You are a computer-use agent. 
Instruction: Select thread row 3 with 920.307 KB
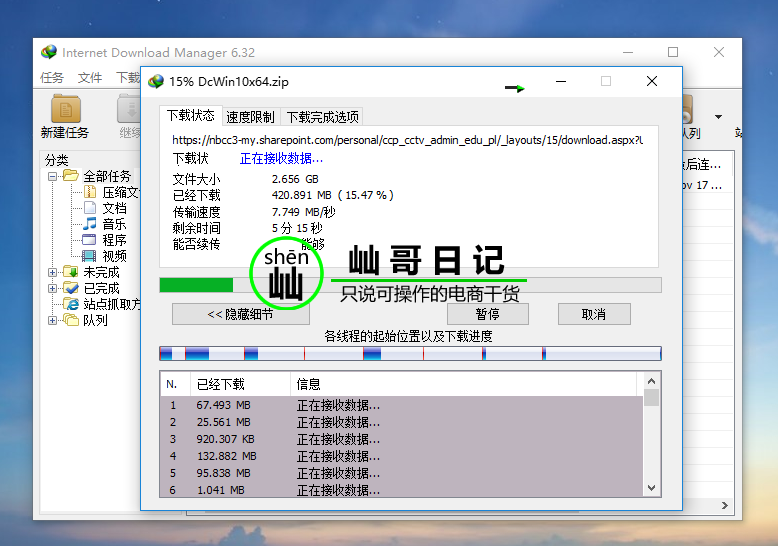pyautogui.click(x=402, y=439)
